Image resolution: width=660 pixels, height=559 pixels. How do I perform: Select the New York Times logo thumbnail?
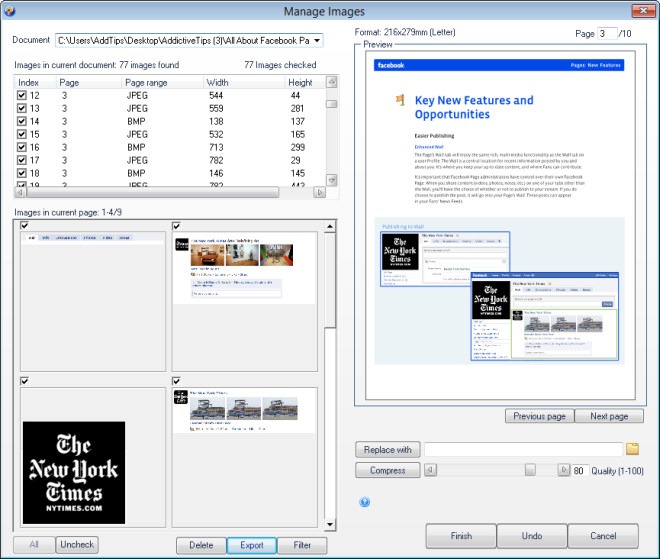coord(93,457)
